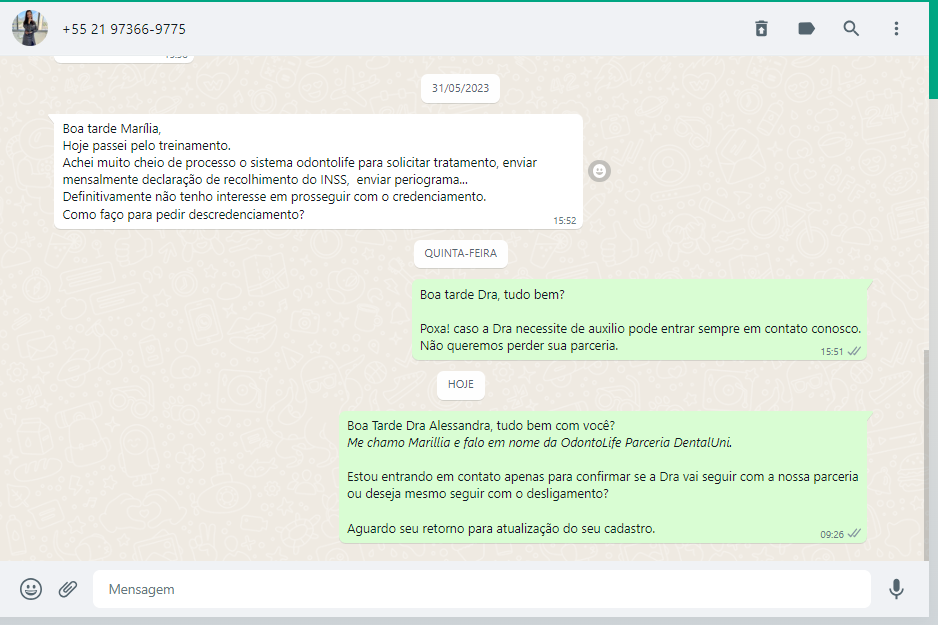Open the label tag icon

click(x=806, y=28)
